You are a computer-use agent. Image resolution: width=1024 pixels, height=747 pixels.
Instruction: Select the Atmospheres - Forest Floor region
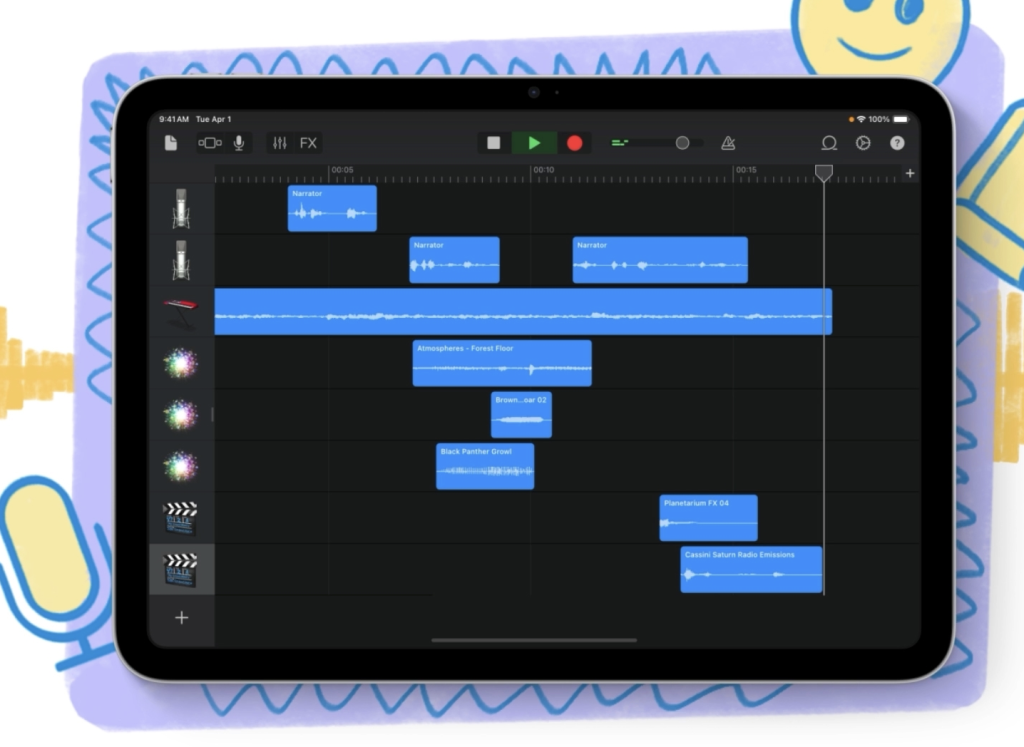click(x=502, y=363)
